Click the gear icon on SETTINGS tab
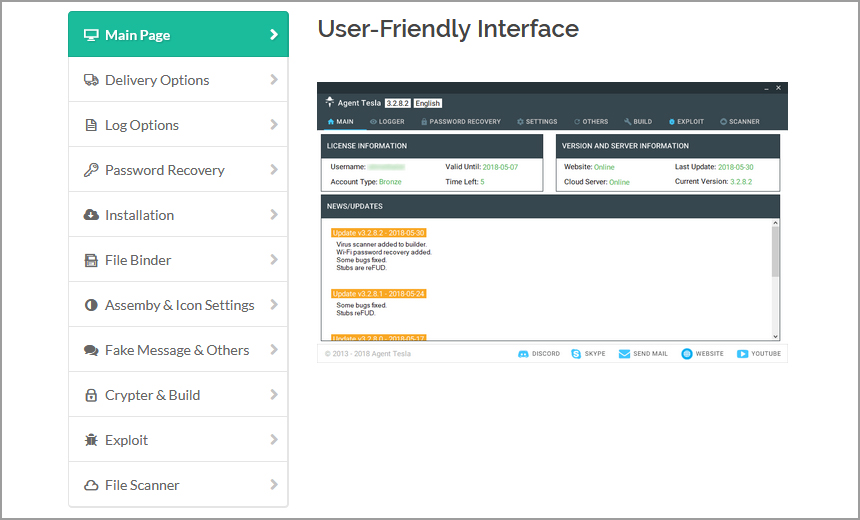Screen dimensions: 860x520 pos(520,122)
